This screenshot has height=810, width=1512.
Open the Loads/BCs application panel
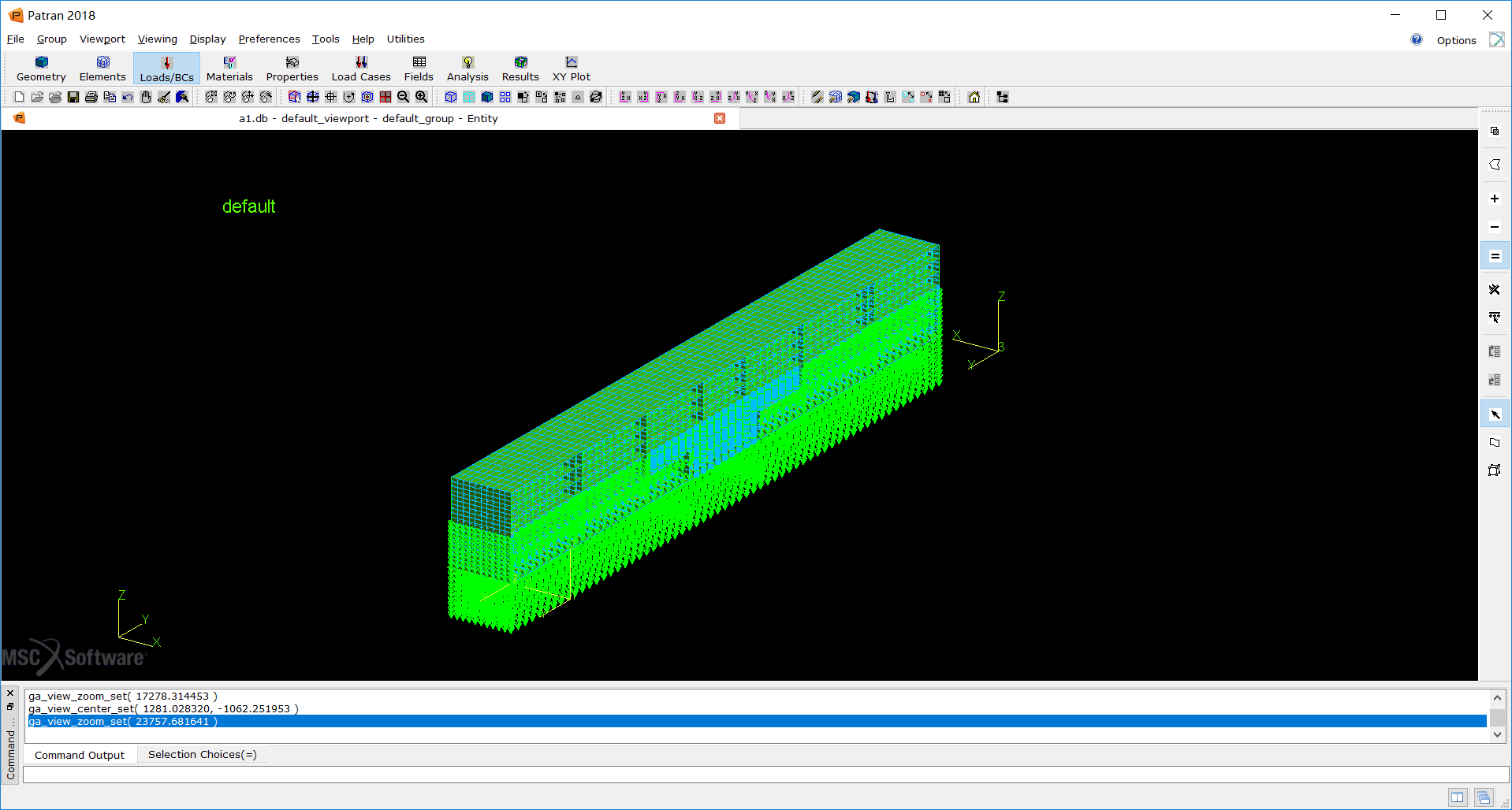166,69
